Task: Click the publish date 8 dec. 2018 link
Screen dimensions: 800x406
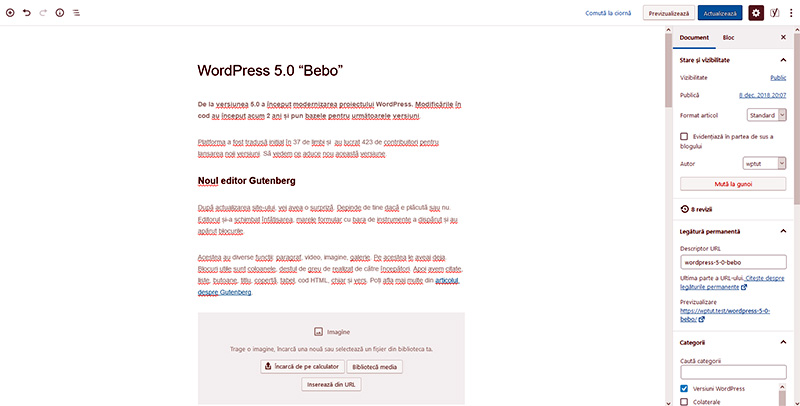Action: [x=762, y=95]
